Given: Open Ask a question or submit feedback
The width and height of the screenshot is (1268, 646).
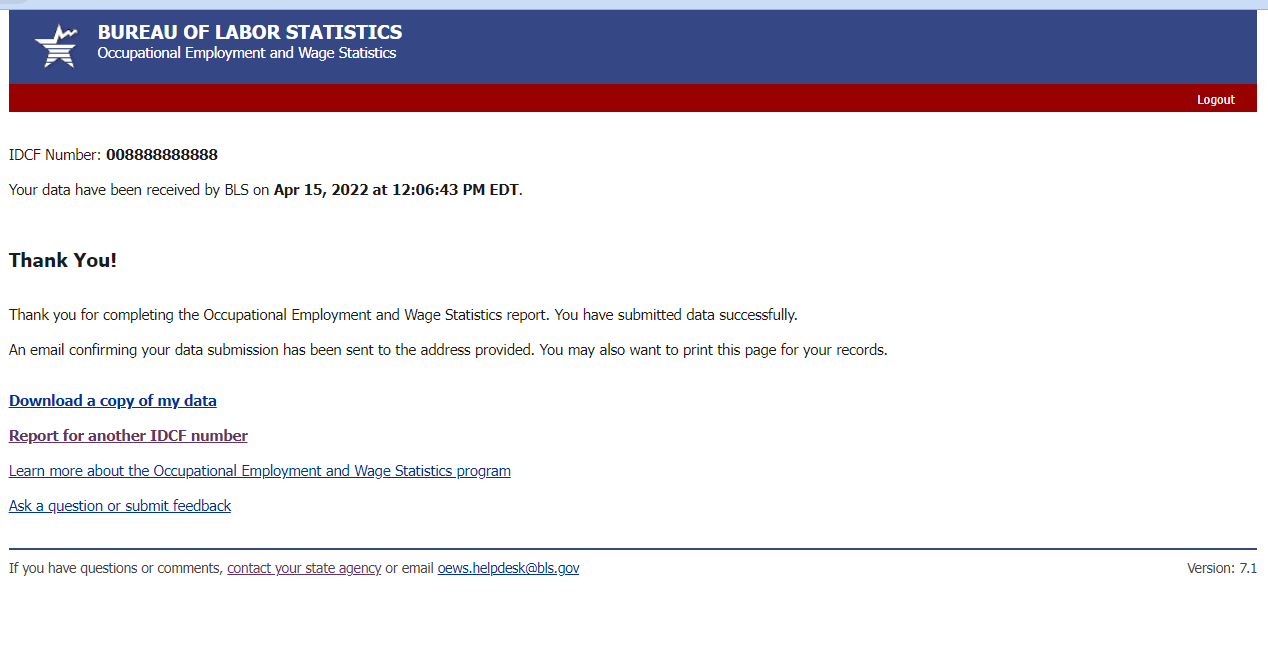Looking at the screenshot, I should pos(120,506).
